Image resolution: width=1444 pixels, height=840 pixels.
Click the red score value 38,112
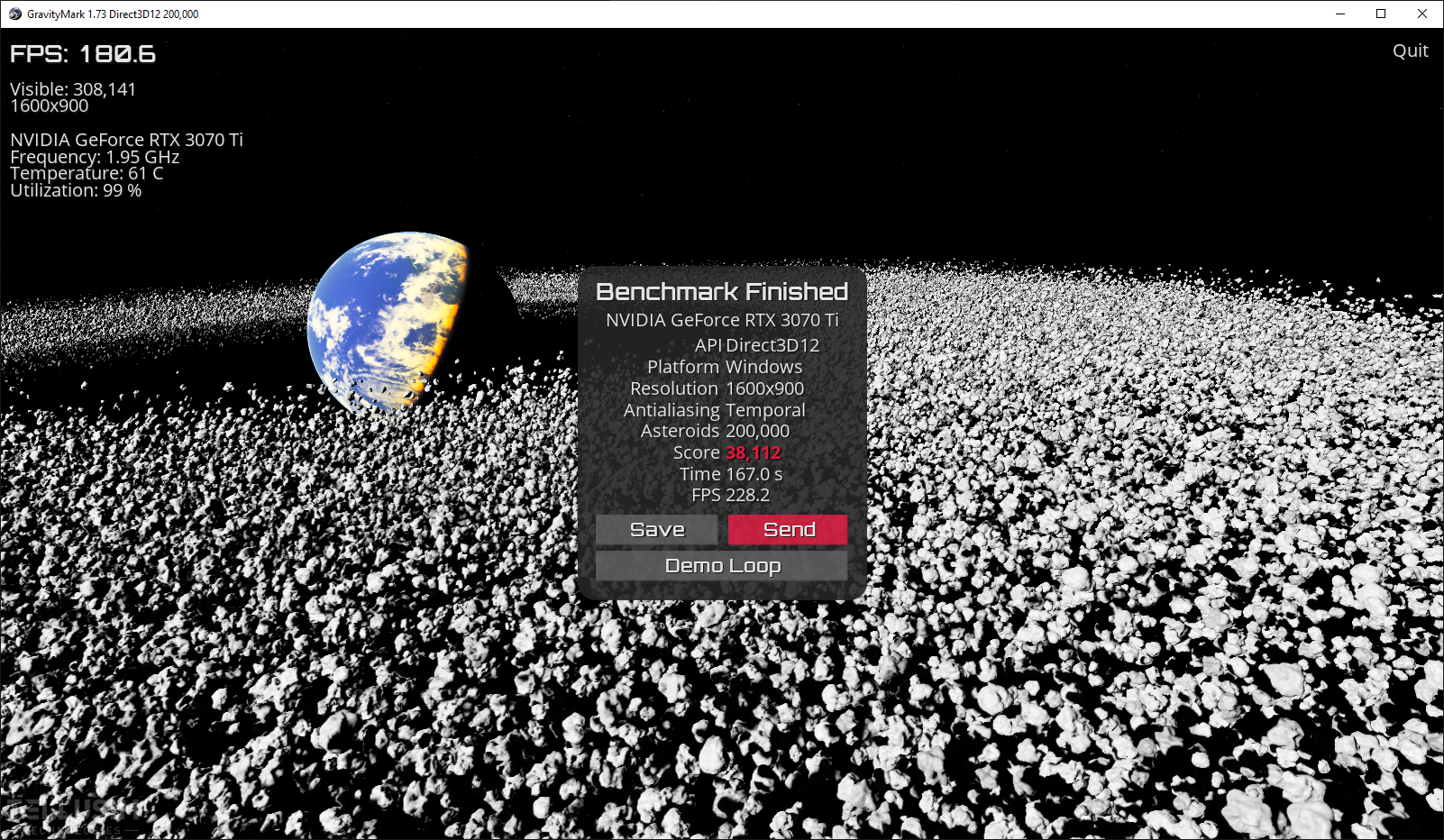[753, 452]
